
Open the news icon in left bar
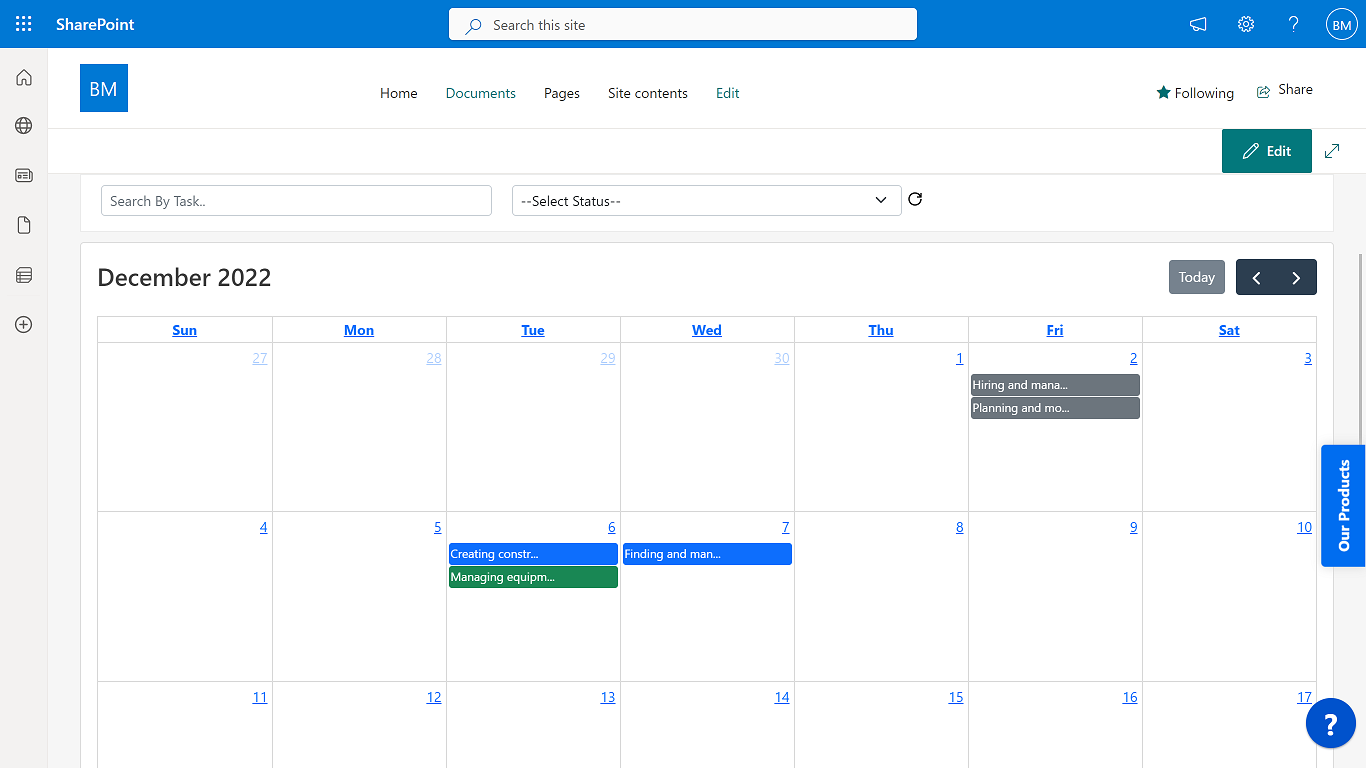(x=24, y=175)
